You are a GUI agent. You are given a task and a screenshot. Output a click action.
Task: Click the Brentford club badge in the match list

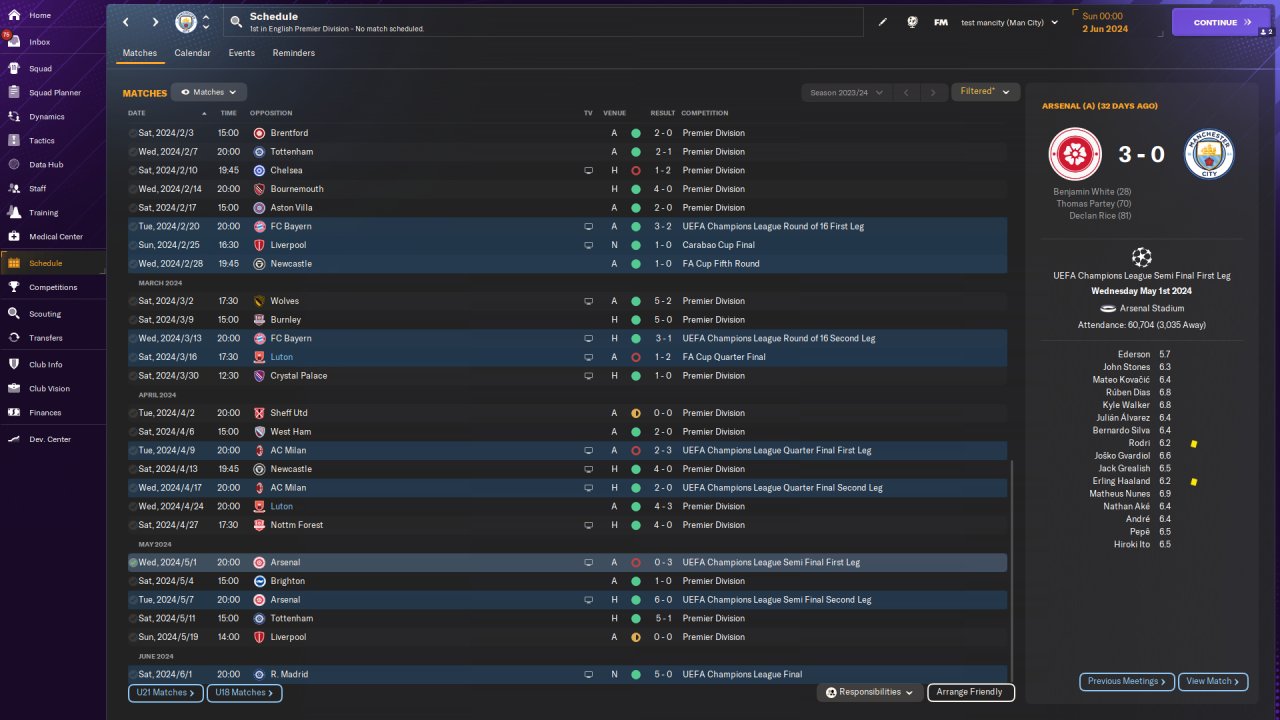(x=259, y=133)
